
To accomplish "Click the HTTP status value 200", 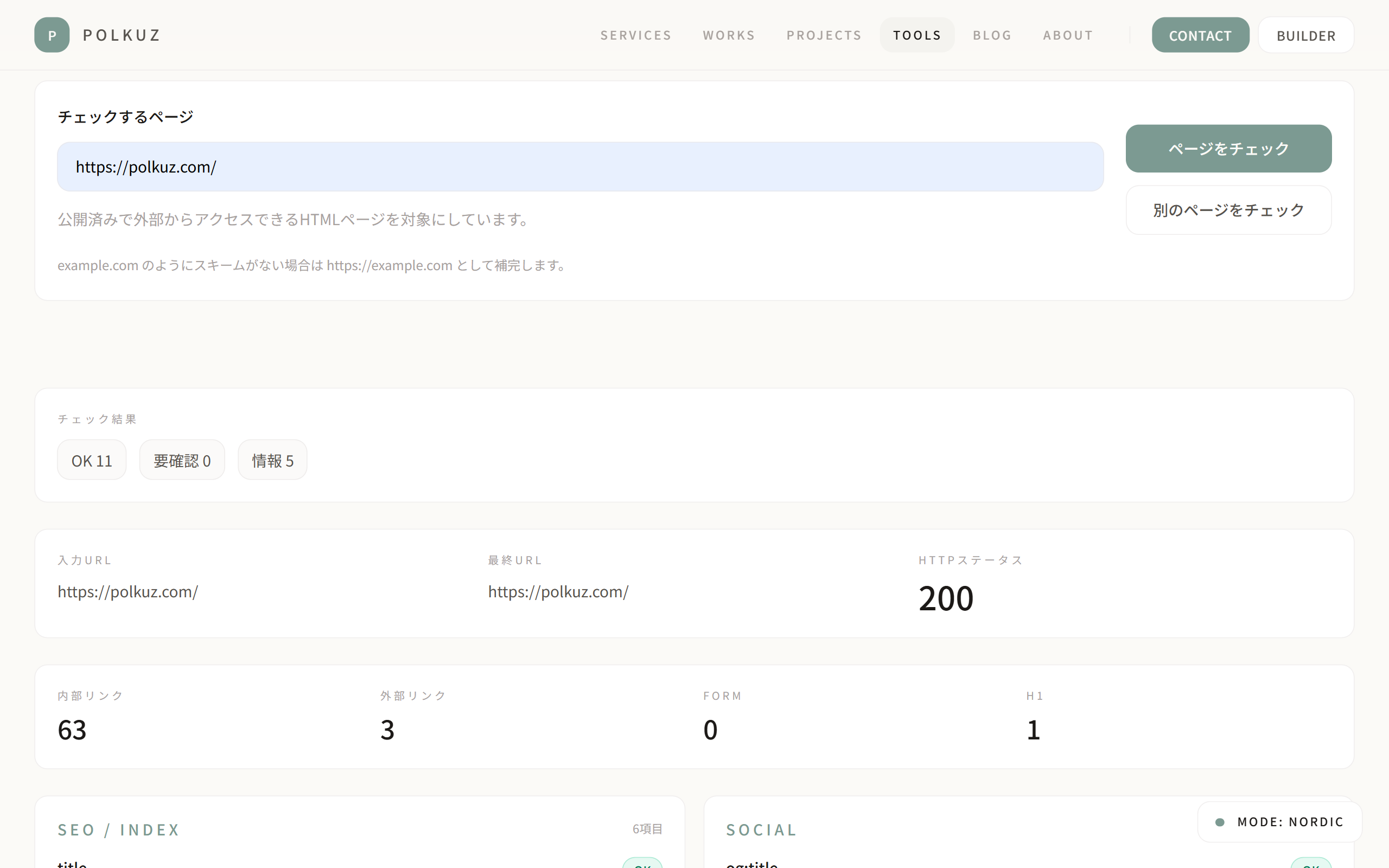I will coord(946,598).
